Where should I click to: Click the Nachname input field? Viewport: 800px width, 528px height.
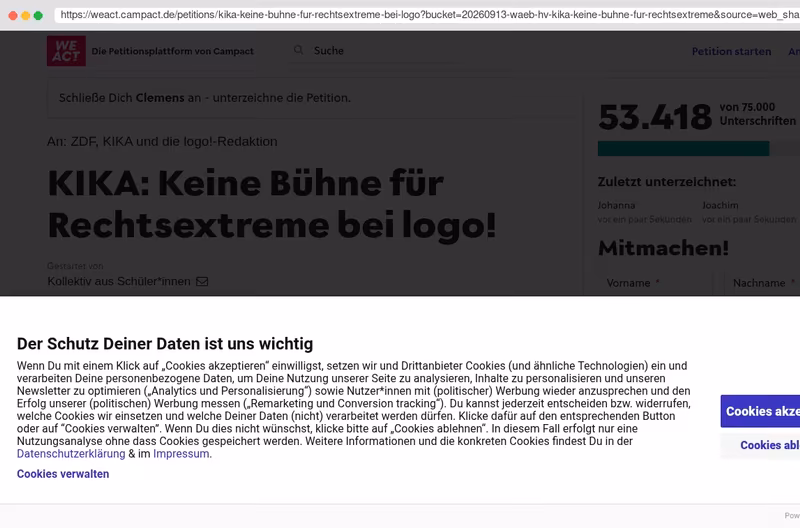[x=762, y=284]
